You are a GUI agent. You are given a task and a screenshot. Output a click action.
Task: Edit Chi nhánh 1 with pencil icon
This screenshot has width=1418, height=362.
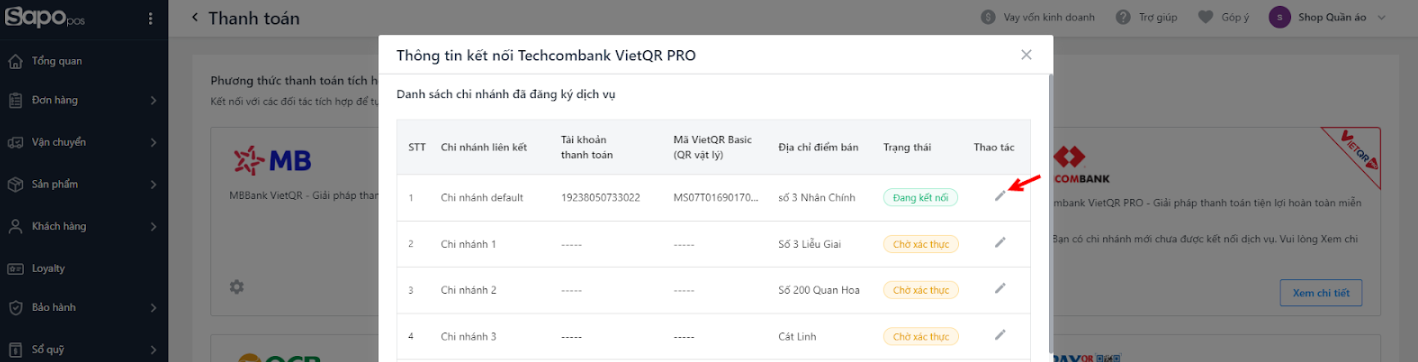[x=1000, y=242]
